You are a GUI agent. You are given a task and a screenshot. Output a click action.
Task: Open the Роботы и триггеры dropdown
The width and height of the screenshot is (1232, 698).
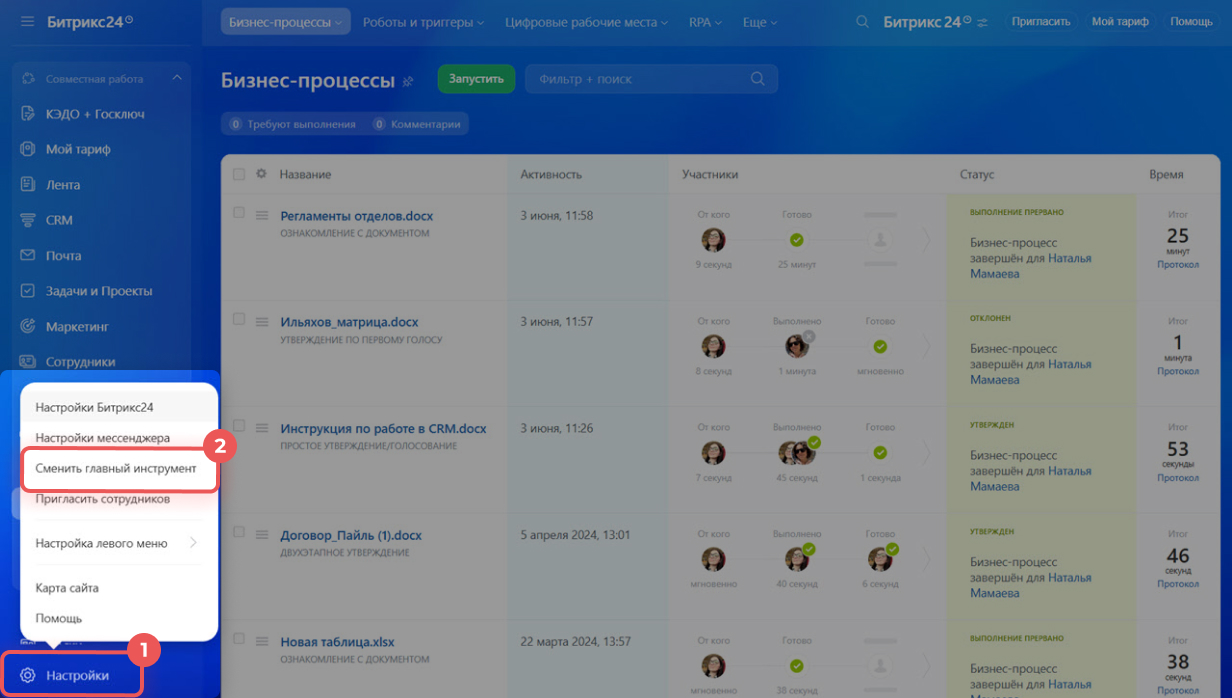tap(423, 22)
